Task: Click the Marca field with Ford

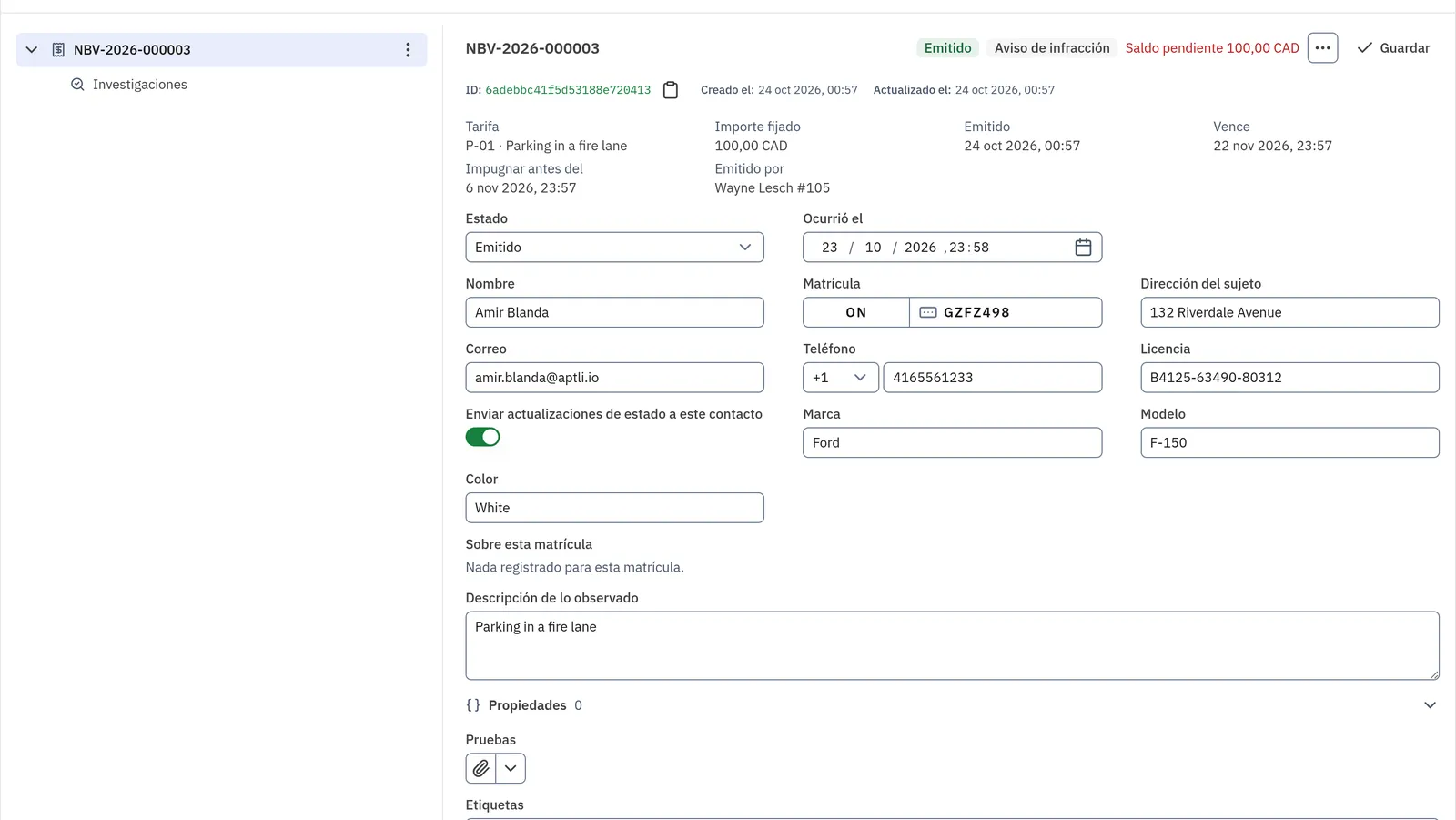Action: (x=952, y=442)
